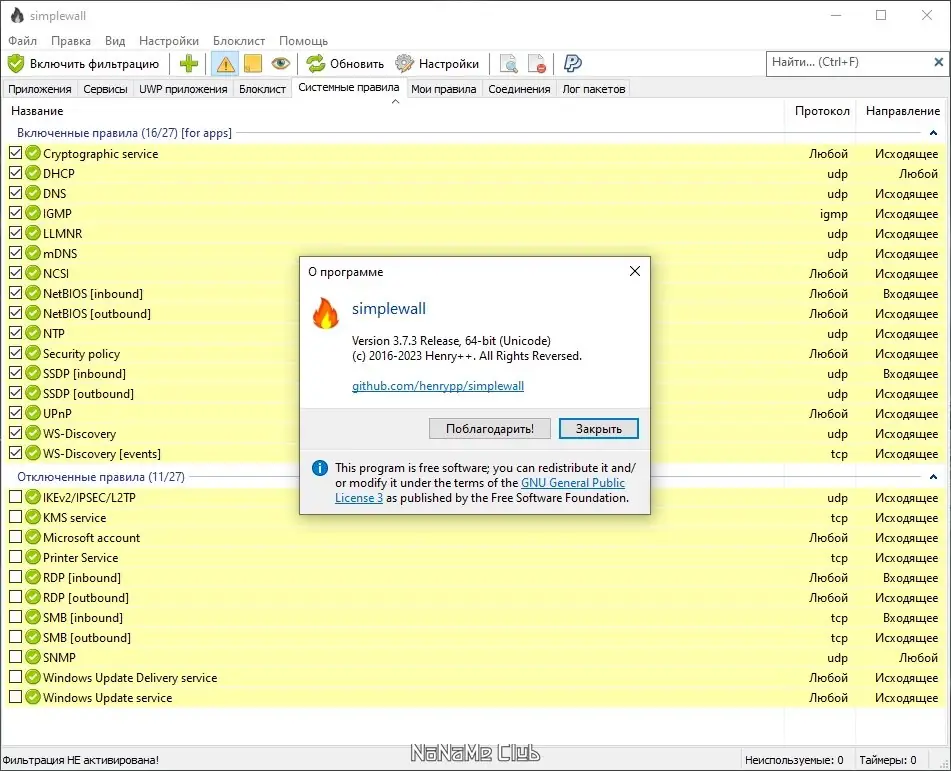The width and height of the screenshot is (951, 771).
Task: Click the Поблагодарить! button
Action: click(x=489, y=428)
